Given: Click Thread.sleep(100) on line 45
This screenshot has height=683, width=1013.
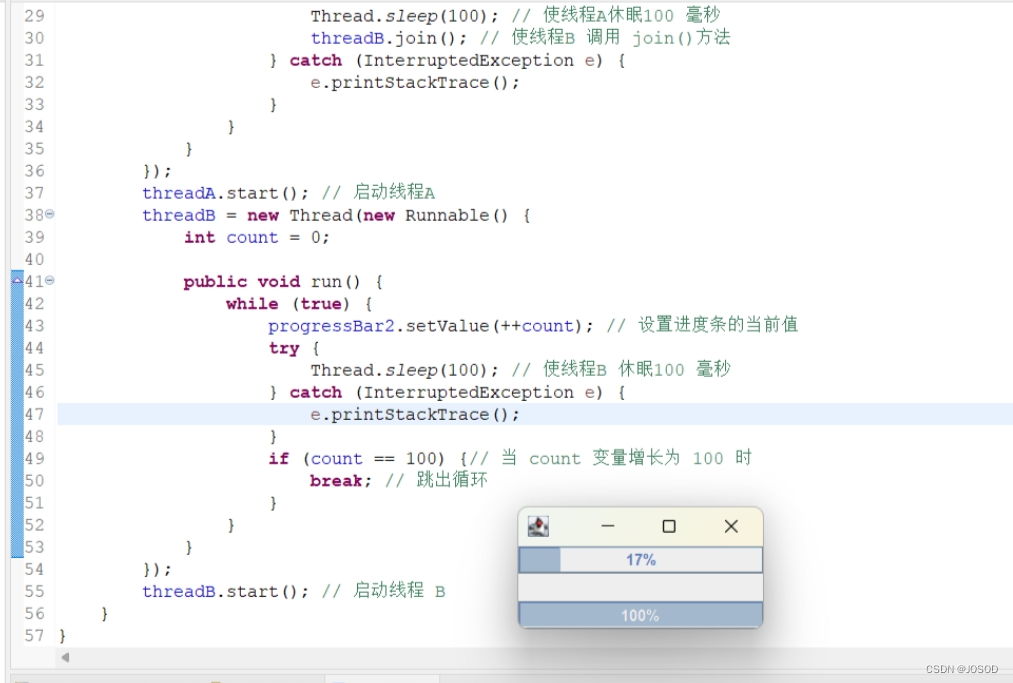Looking at the screenshot, I should pos(404,370).
